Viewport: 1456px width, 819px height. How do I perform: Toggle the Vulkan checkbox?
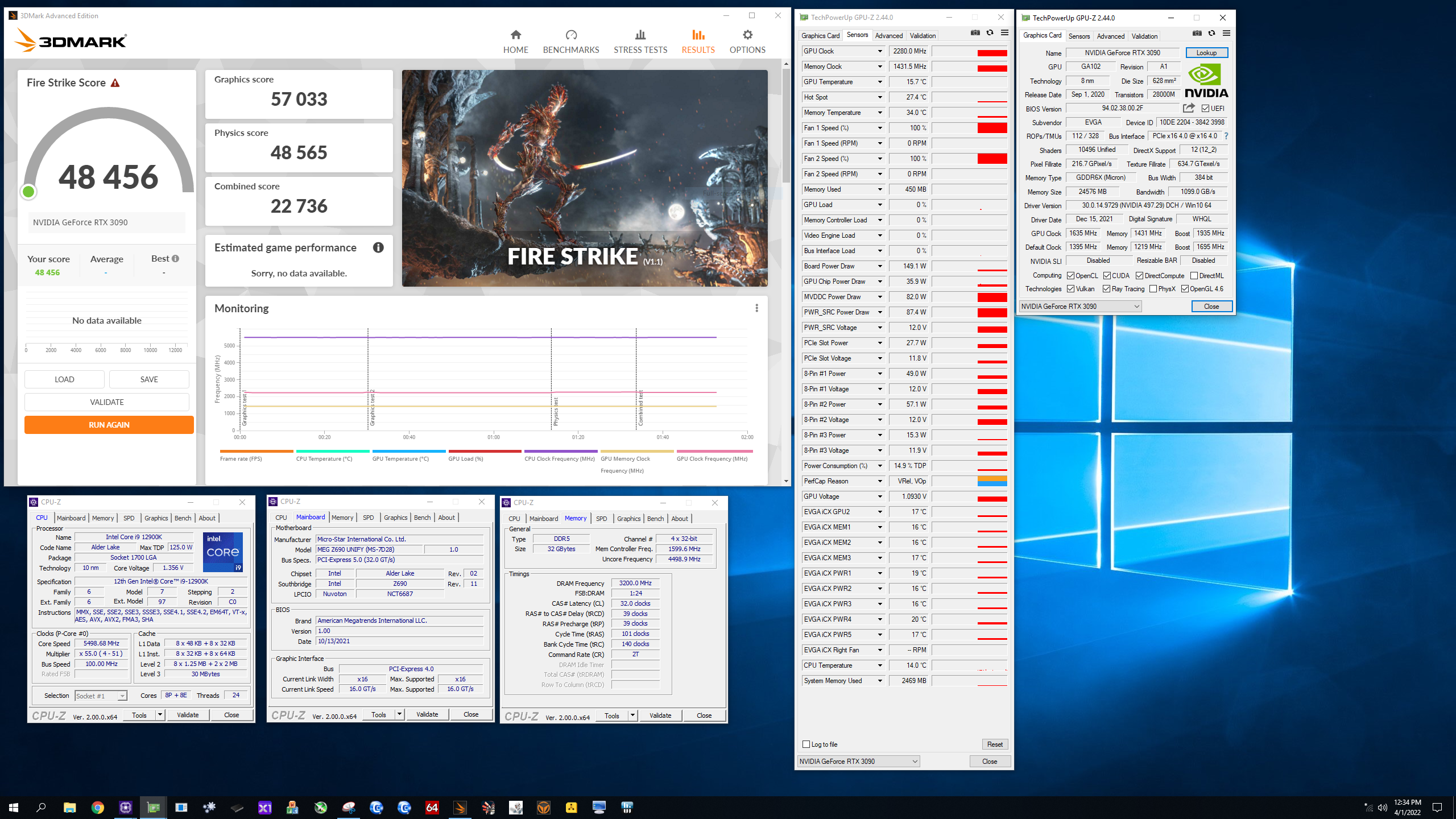[1070, 289]
